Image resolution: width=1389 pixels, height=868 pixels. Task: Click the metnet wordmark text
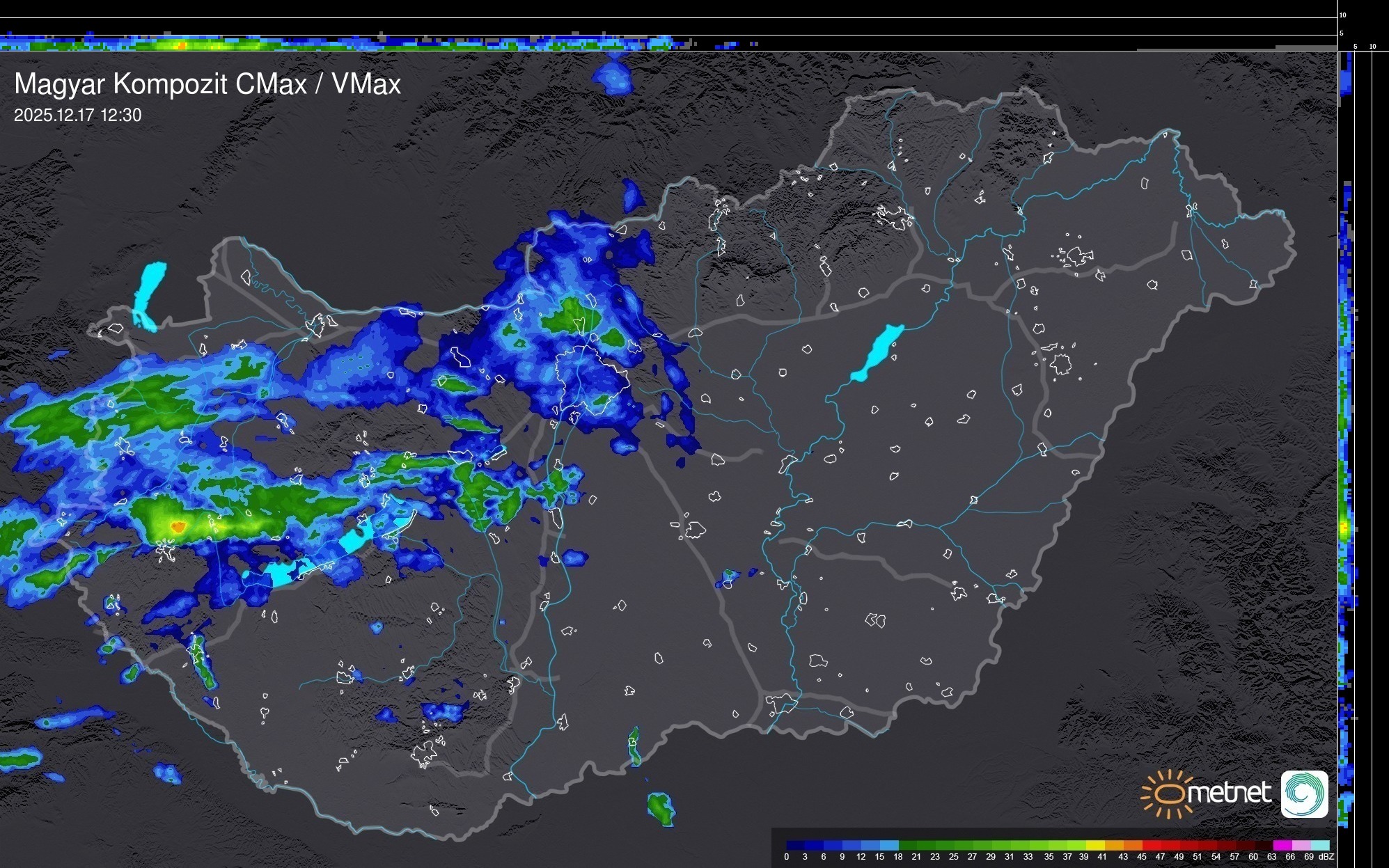point(1231,793)
